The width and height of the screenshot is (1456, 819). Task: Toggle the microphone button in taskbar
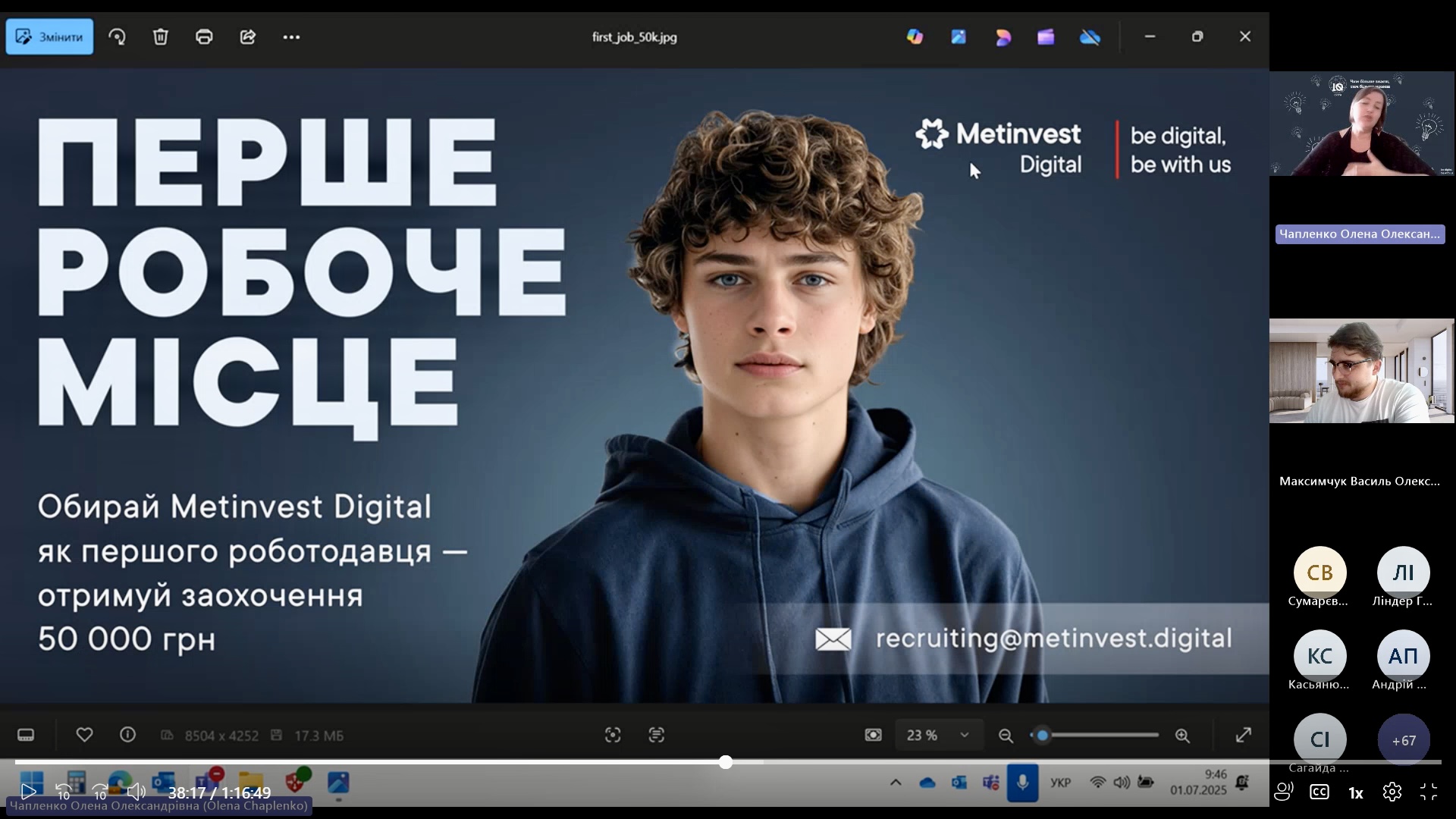tap(1022, 783)
